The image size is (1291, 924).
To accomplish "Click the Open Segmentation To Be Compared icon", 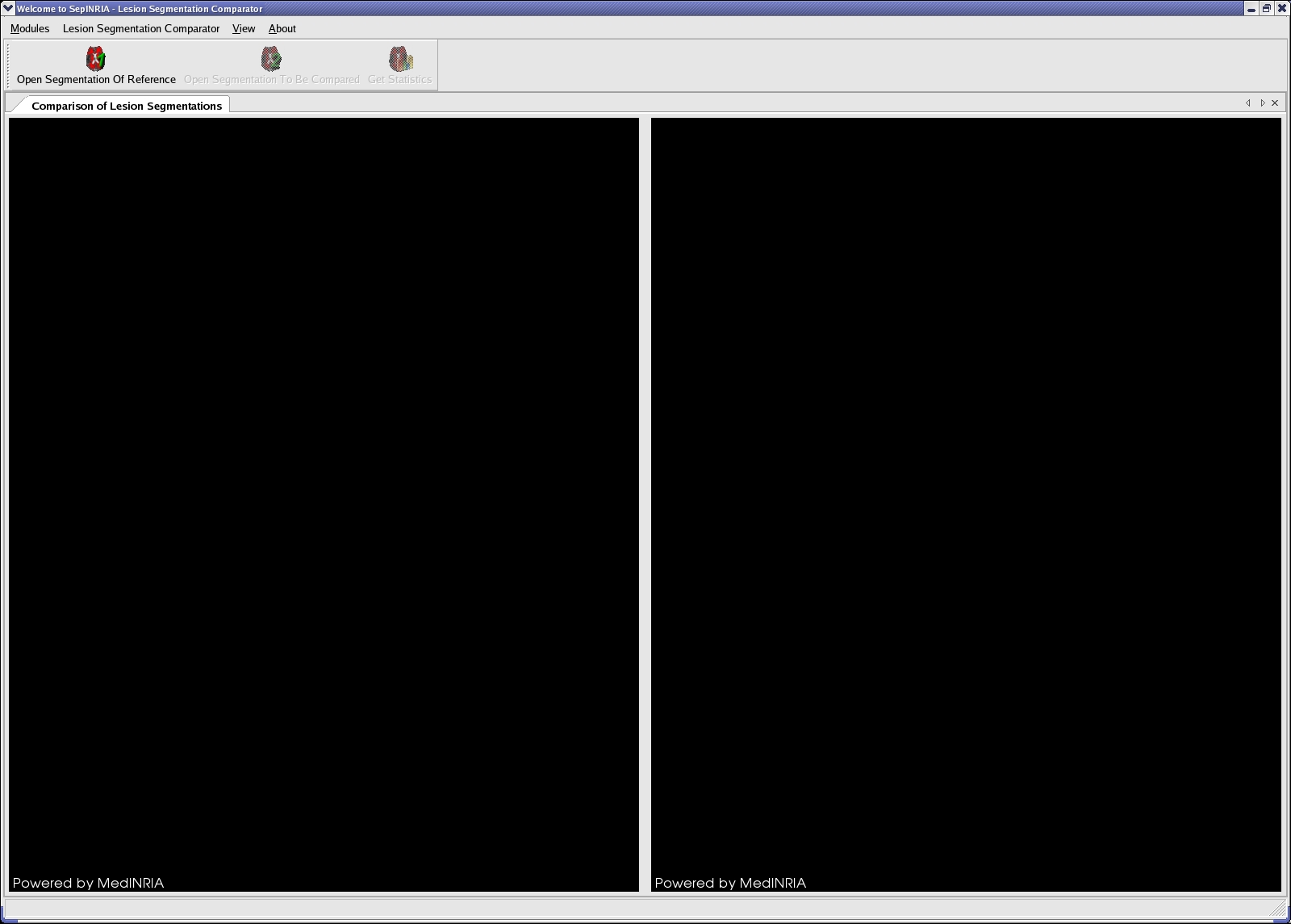I will pos(271,59).
